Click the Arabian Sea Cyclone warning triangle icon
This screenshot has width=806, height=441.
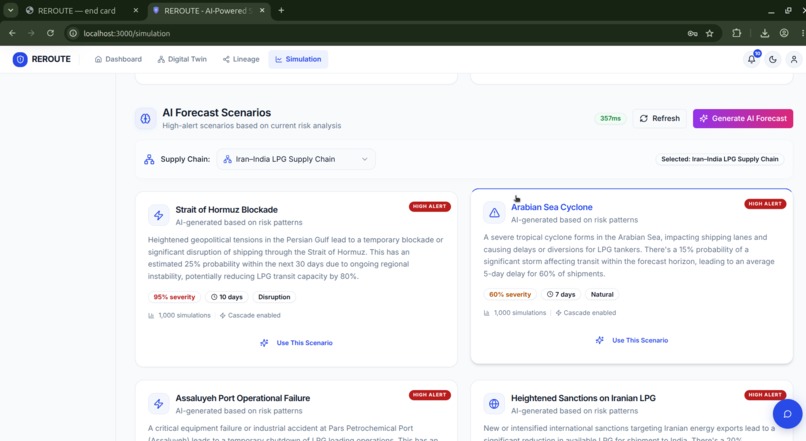(494, 213)
